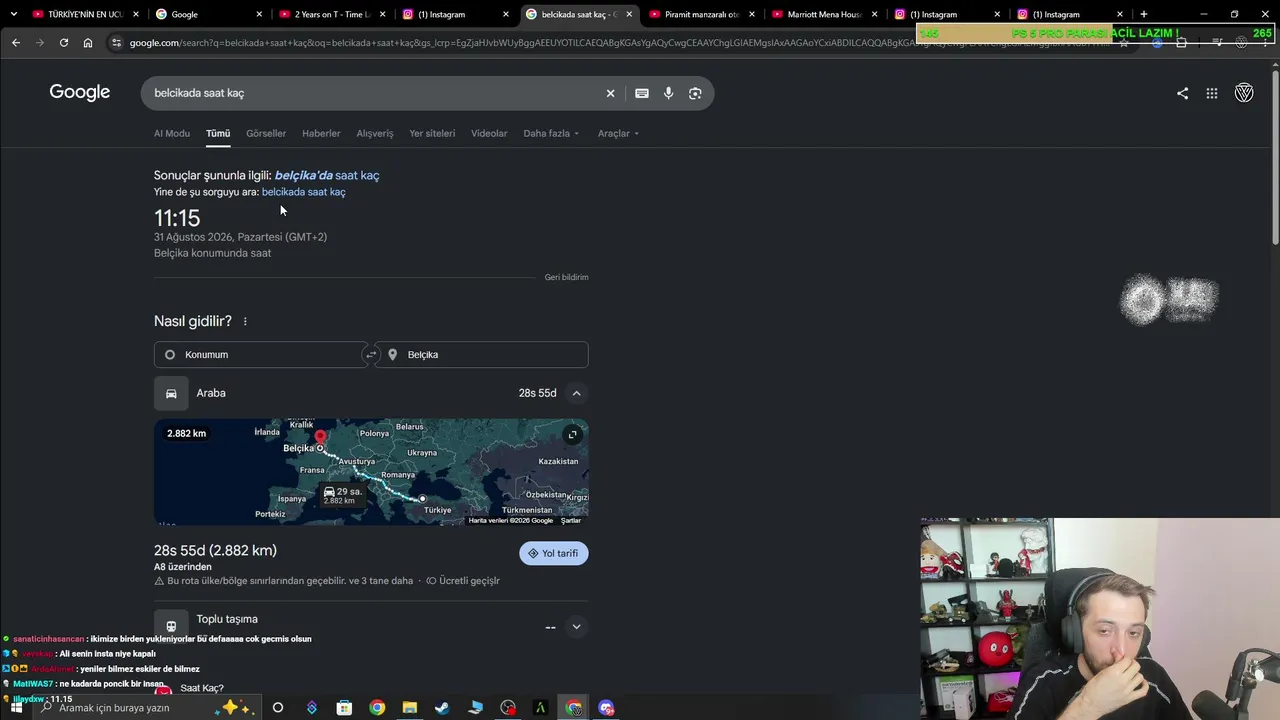This screenshot has height=720, width=1280.
Task: Share the results using the share icon
Action: point(1182,93)
